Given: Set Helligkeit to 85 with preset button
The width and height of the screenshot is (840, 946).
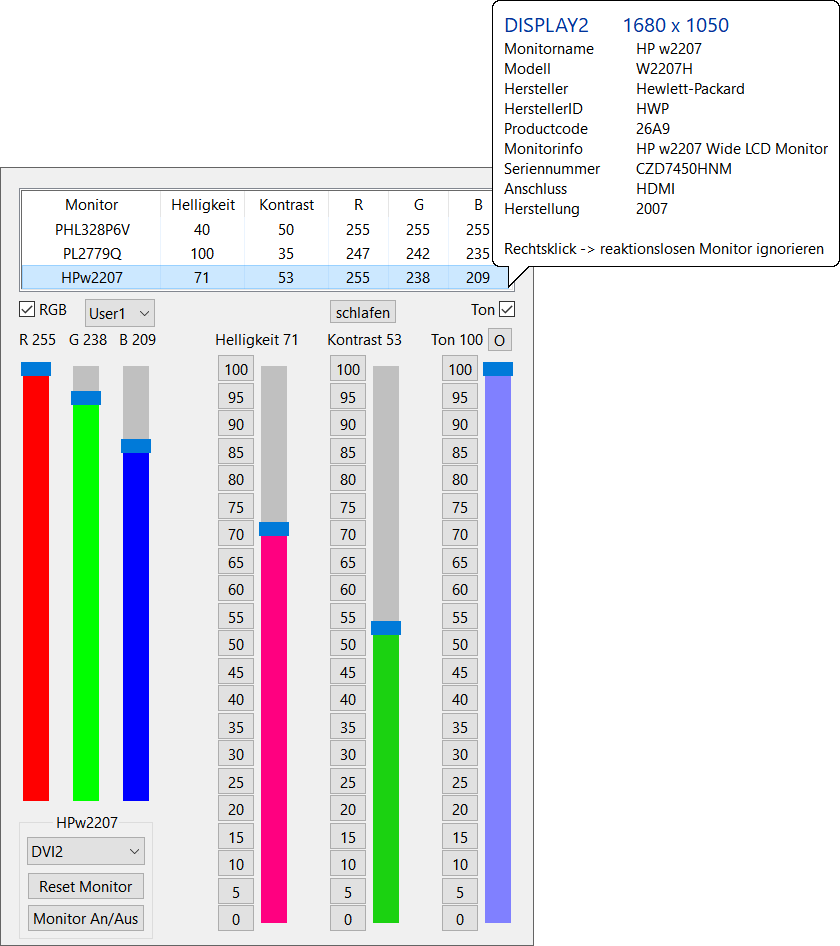Looking at the screenshot, I should [x=236, y=452].
